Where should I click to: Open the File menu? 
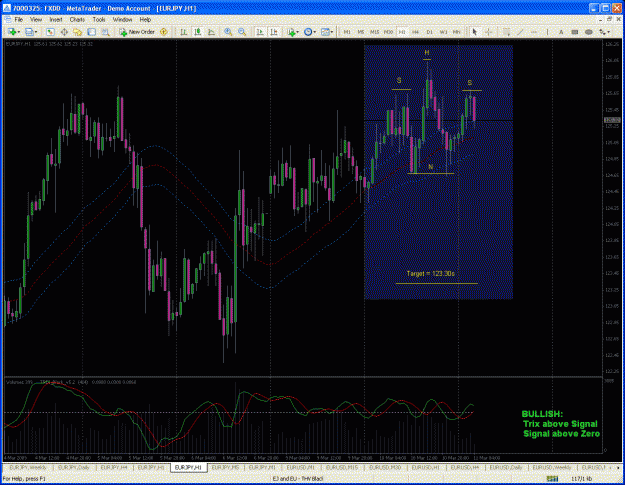(x=19, y=20)
